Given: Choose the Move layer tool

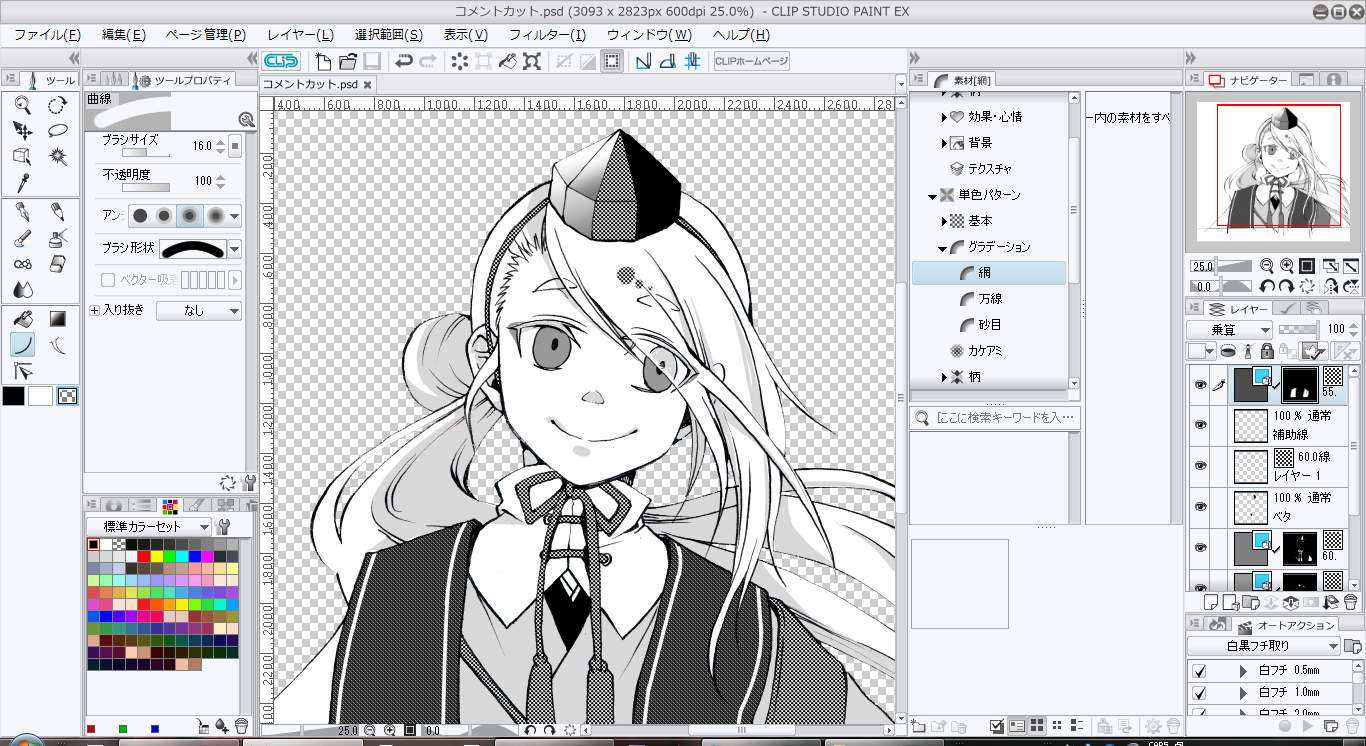Looking at the screenshot, I should [22, 130].
